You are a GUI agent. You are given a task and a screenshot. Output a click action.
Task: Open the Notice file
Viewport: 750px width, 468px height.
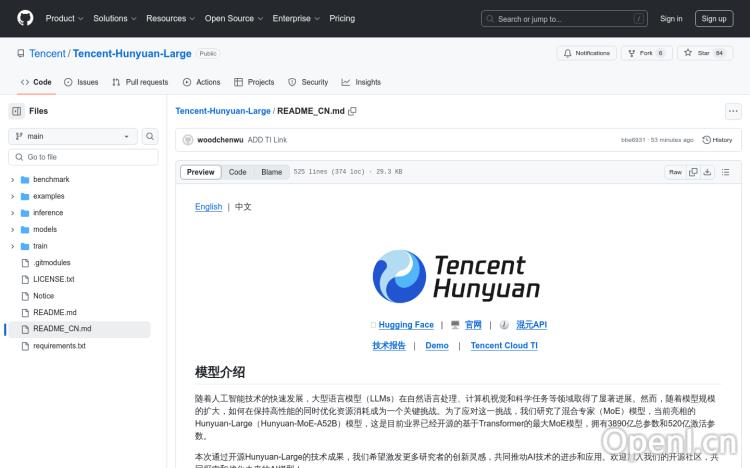point(44,296)
